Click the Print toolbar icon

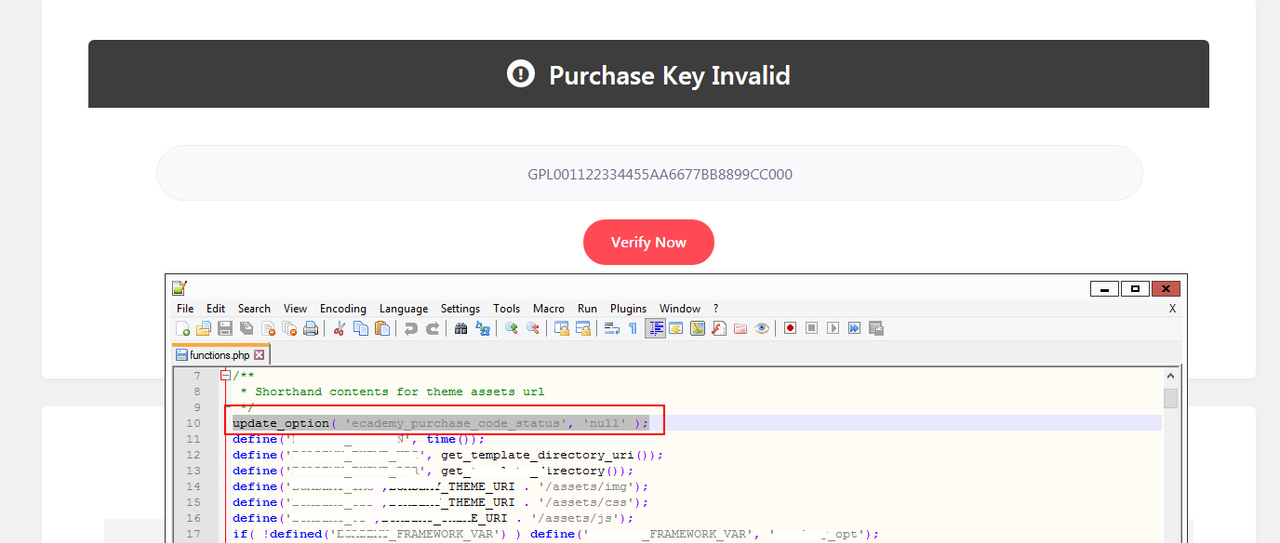pyautogui.click(x=310, y=328)
